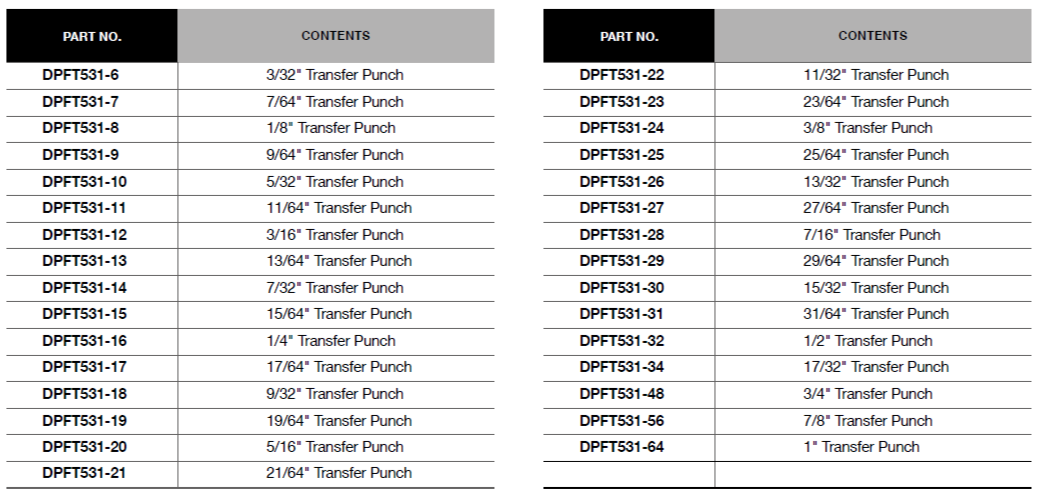Image resolution: width=1040 pixels, height=494 pixels.
Task: Click part number DPFT531-22
Action: click(622, 75)
